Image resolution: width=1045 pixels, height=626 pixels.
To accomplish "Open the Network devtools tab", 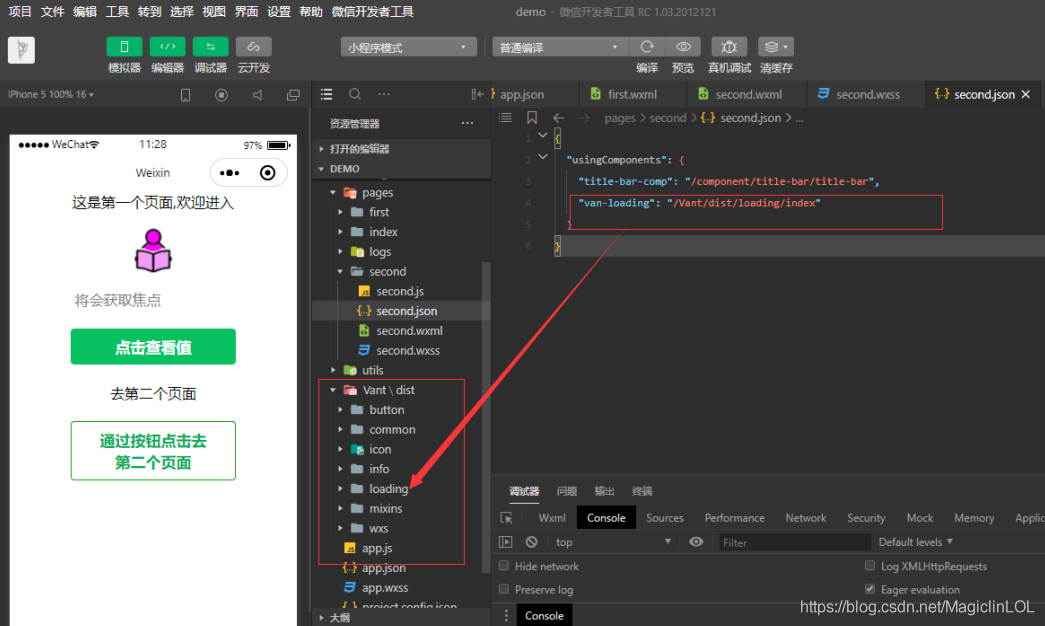I will pos(805,518).
